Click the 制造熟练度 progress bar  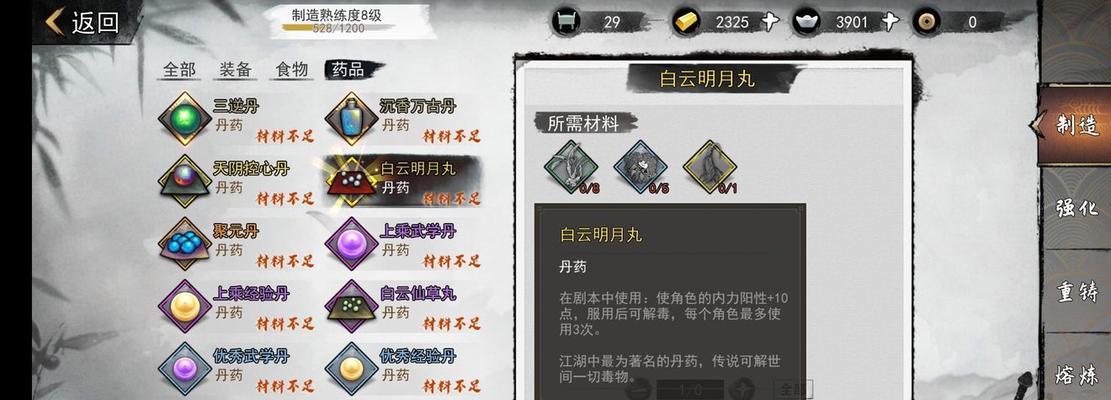tap(338, 29)
